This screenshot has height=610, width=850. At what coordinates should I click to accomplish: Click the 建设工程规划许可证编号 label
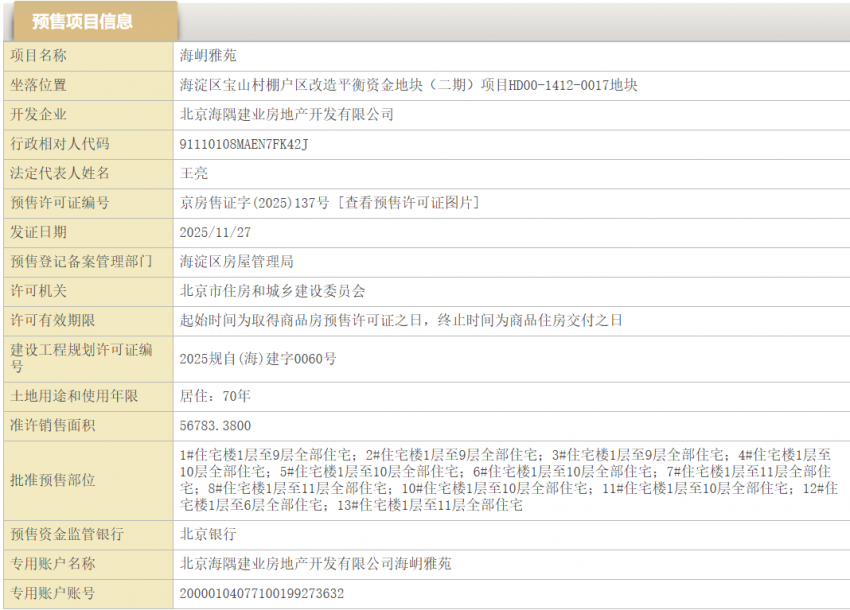click(81, 358)
